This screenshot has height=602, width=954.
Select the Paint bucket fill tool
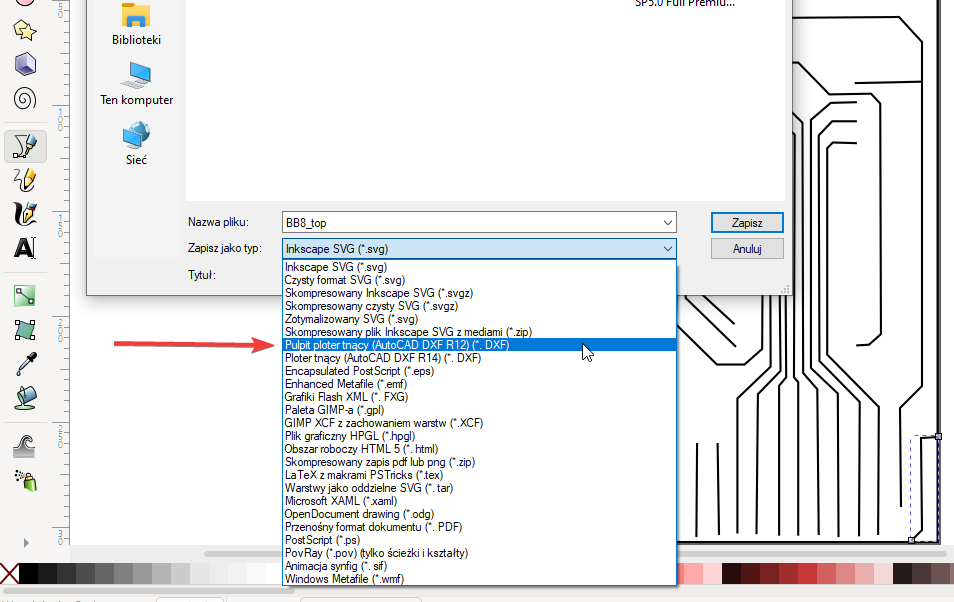click(x=25, y=398)
